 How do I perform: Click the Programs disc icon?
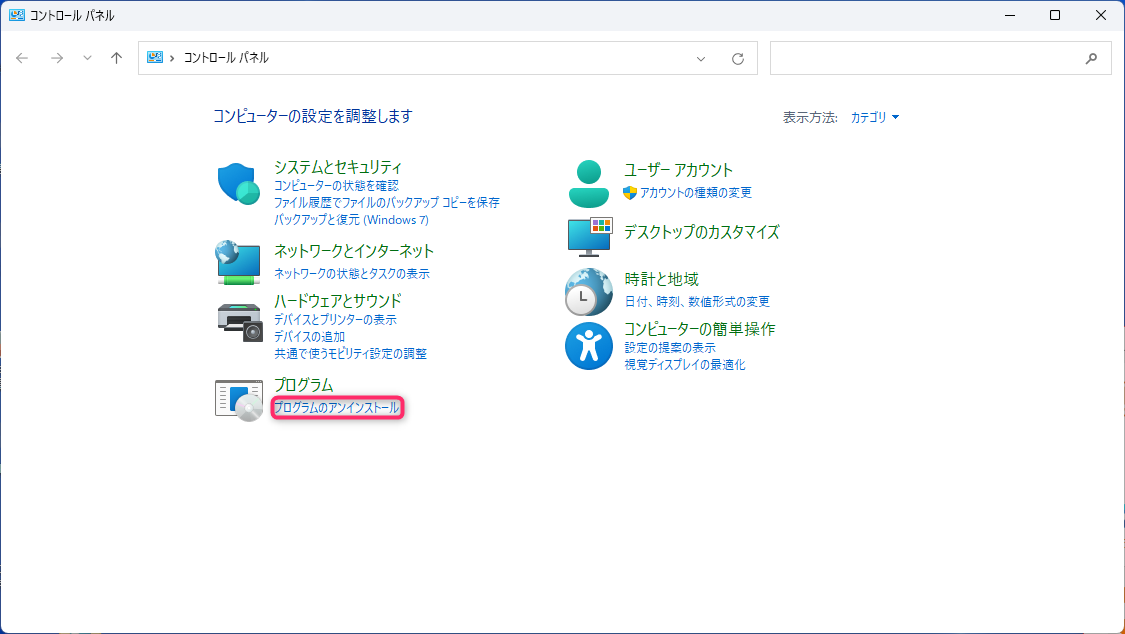pos(239,401)
